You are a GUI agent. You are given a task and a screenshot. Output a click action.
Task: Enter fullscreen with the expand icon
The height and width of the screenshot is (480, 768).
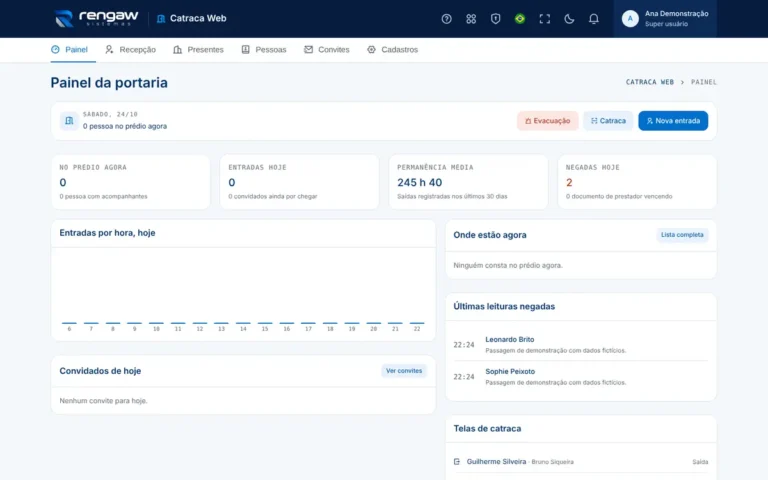pos(544,19)
